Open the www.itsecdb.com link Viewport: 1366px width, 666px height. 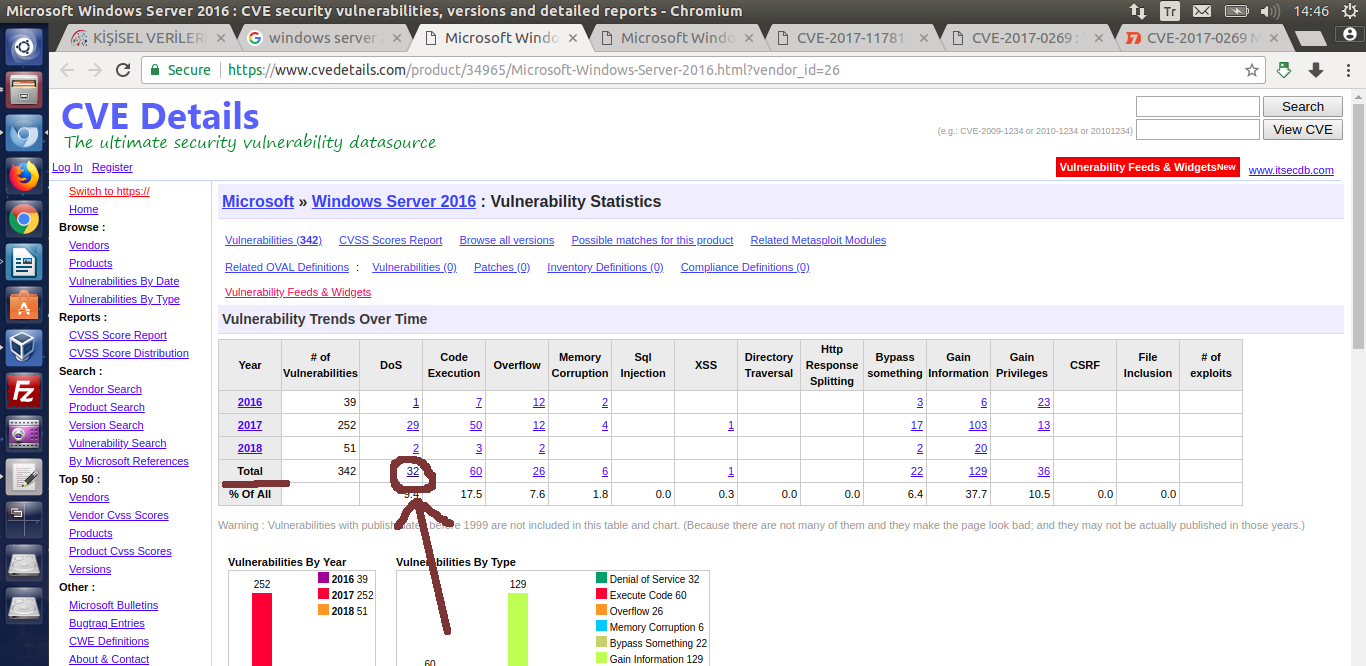(1291, 170)
